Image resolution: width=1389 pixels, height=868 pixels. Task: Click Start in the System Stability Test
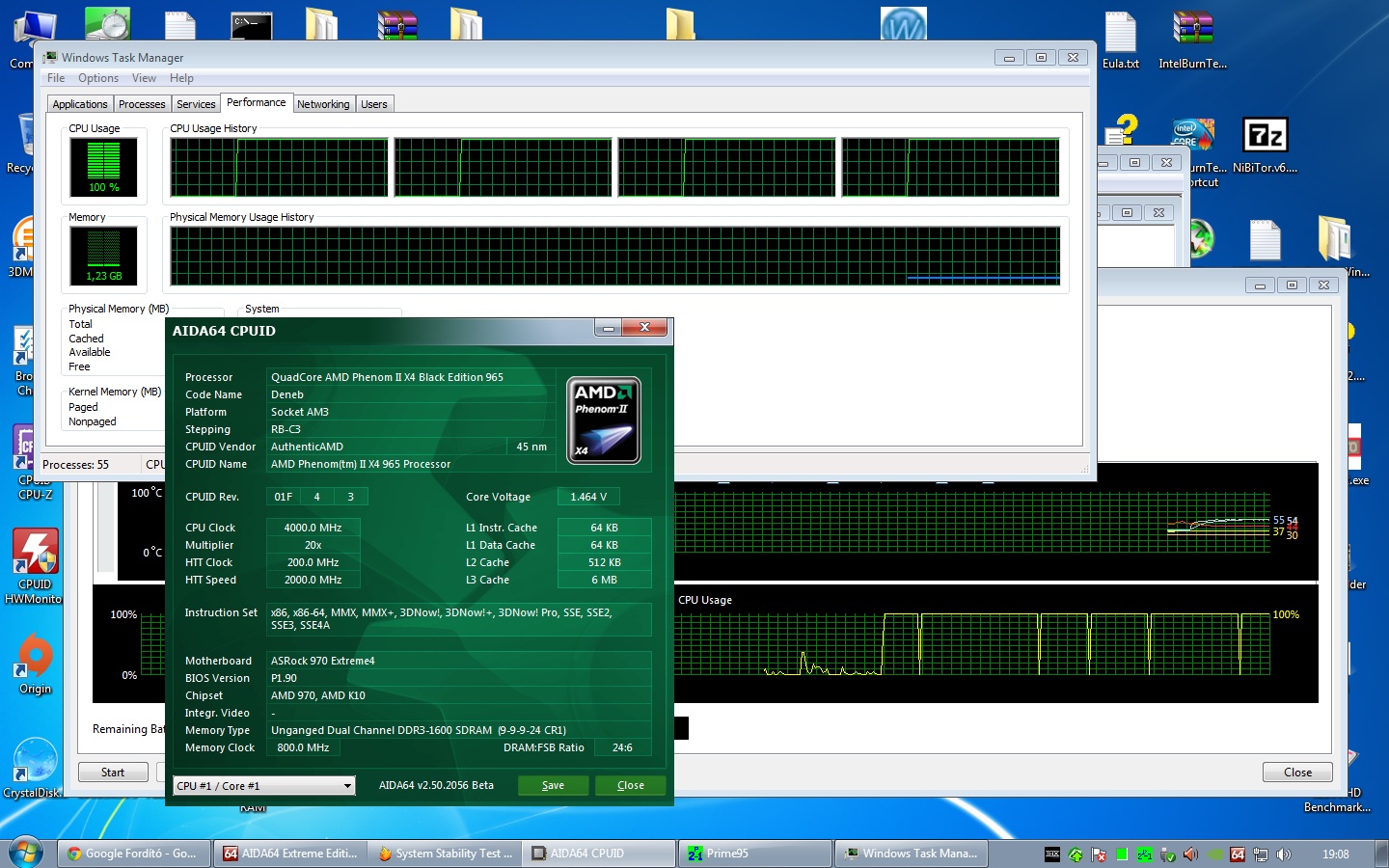(113, 773)
